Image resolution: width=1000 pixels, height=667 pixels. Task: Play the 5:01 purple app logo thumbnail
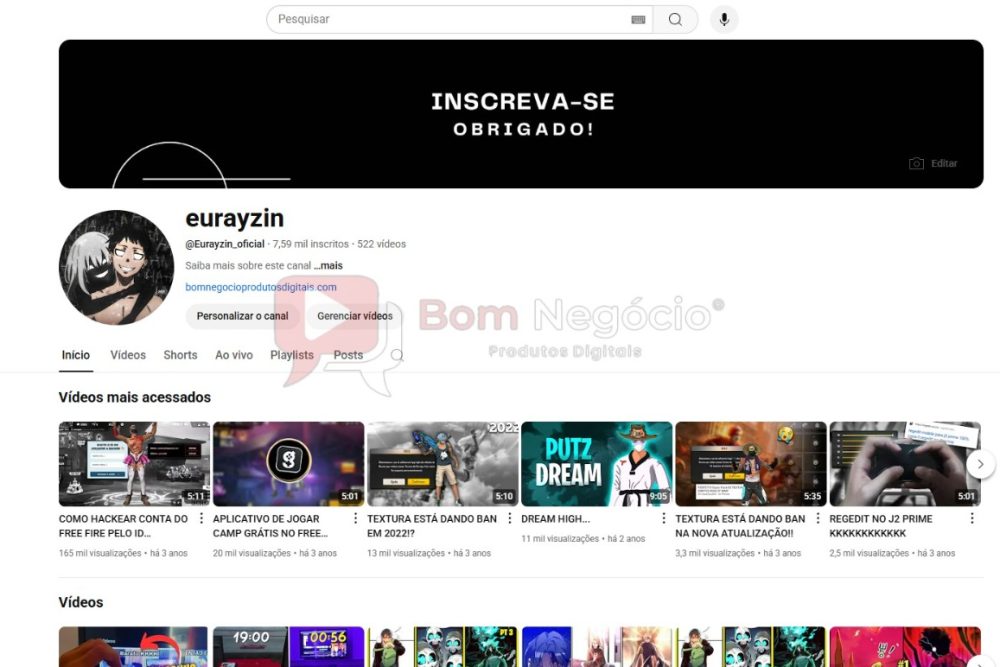288,464
